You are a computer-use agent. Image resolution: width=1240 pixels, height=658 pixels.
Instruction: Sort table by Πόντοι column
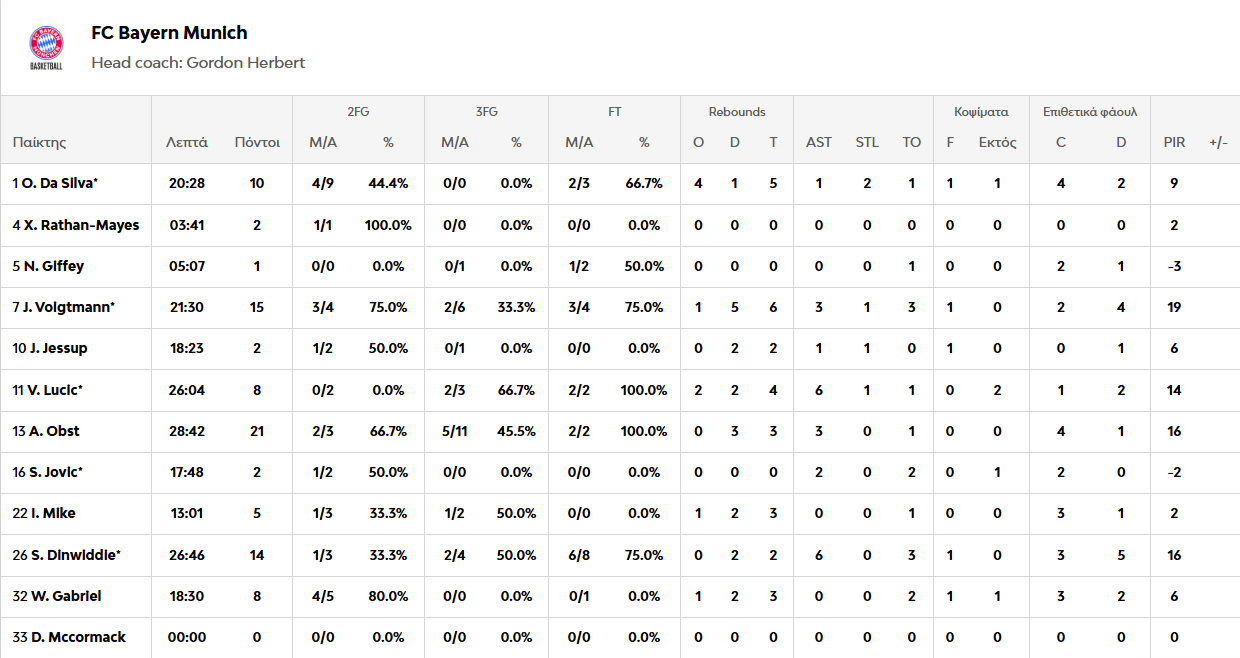coord(257,143)
